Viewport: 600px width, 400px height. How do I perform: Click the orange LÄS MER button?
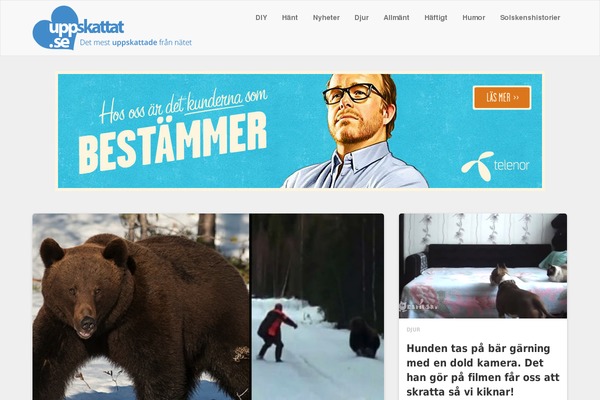click(502, 98)
